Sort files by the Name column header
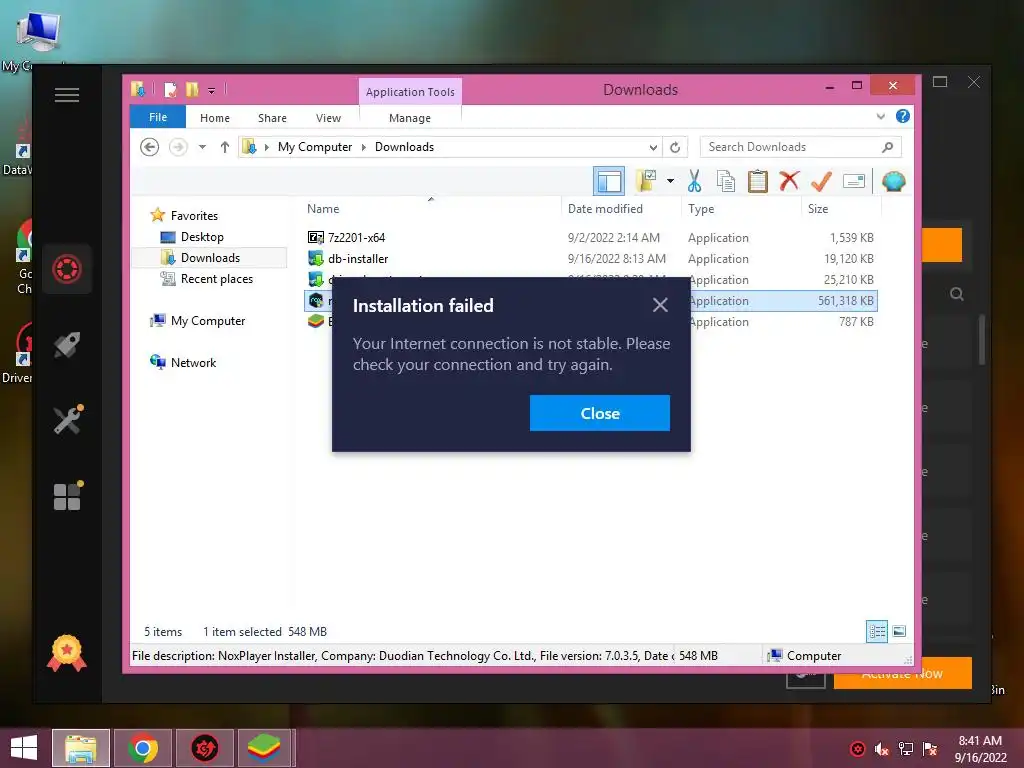 [x=431, y=209]
